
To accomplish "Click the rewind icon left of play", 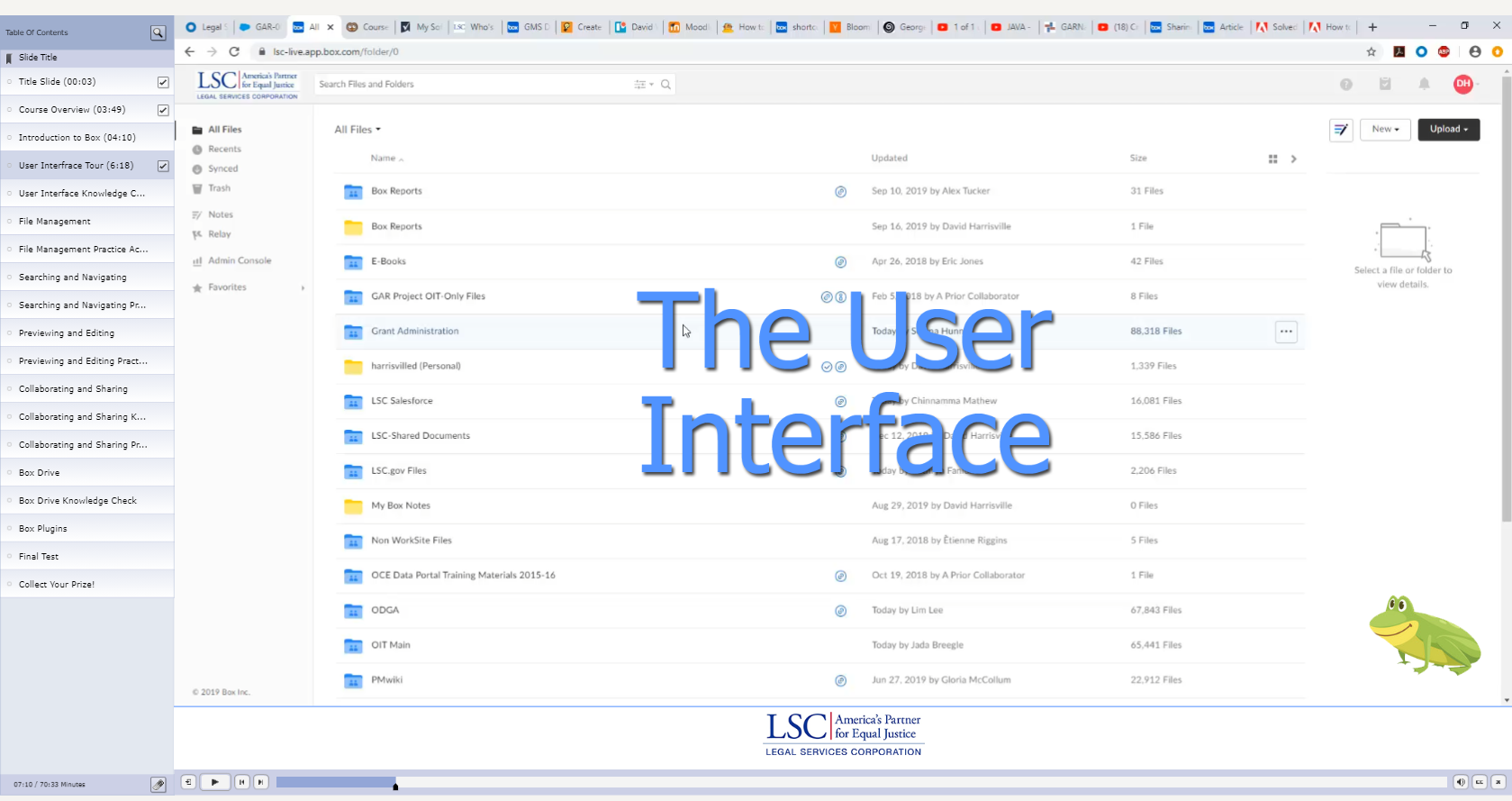I will point(187,782).
